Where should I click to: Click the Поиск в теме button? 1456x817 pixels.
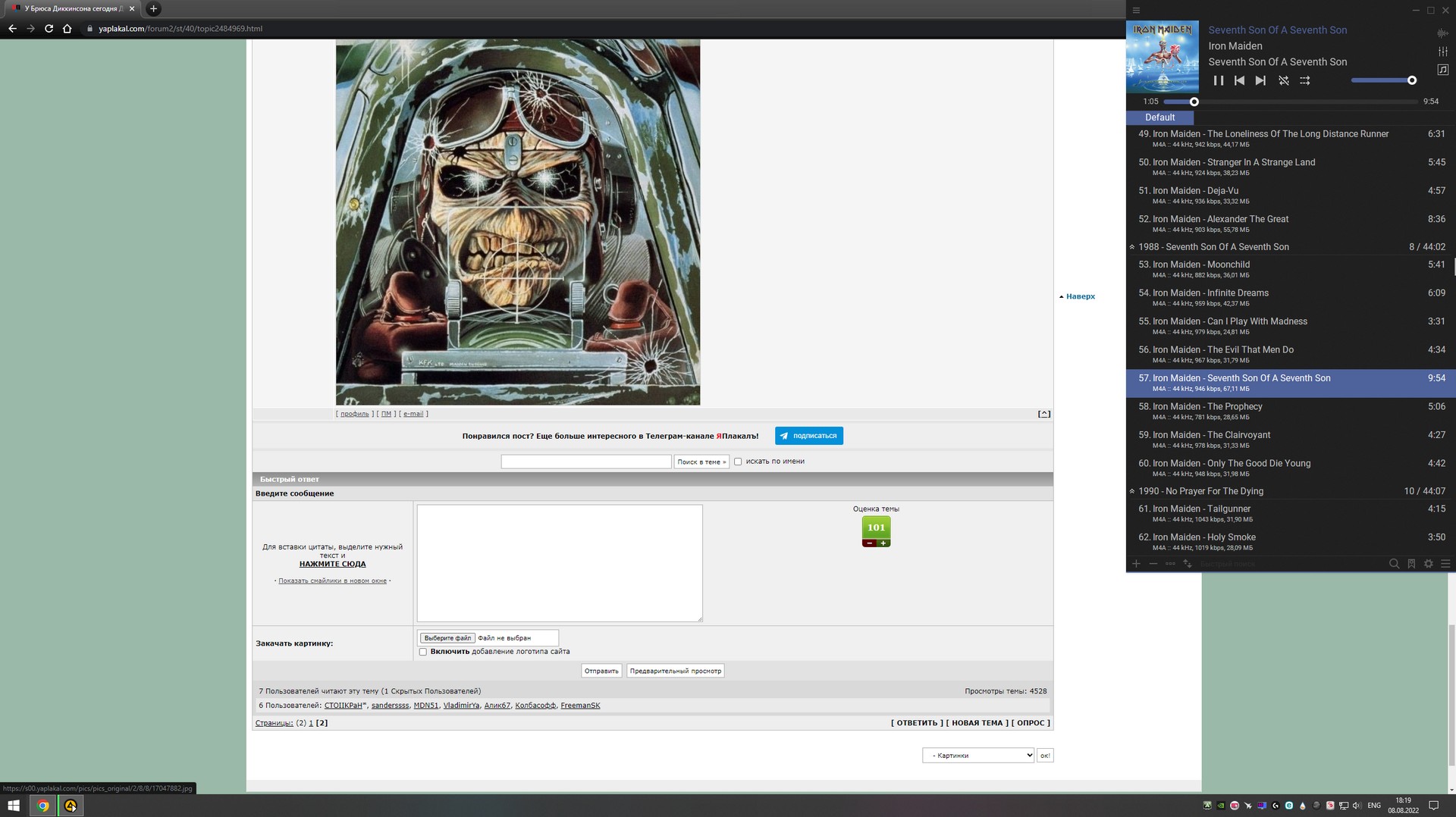point(701,462)
